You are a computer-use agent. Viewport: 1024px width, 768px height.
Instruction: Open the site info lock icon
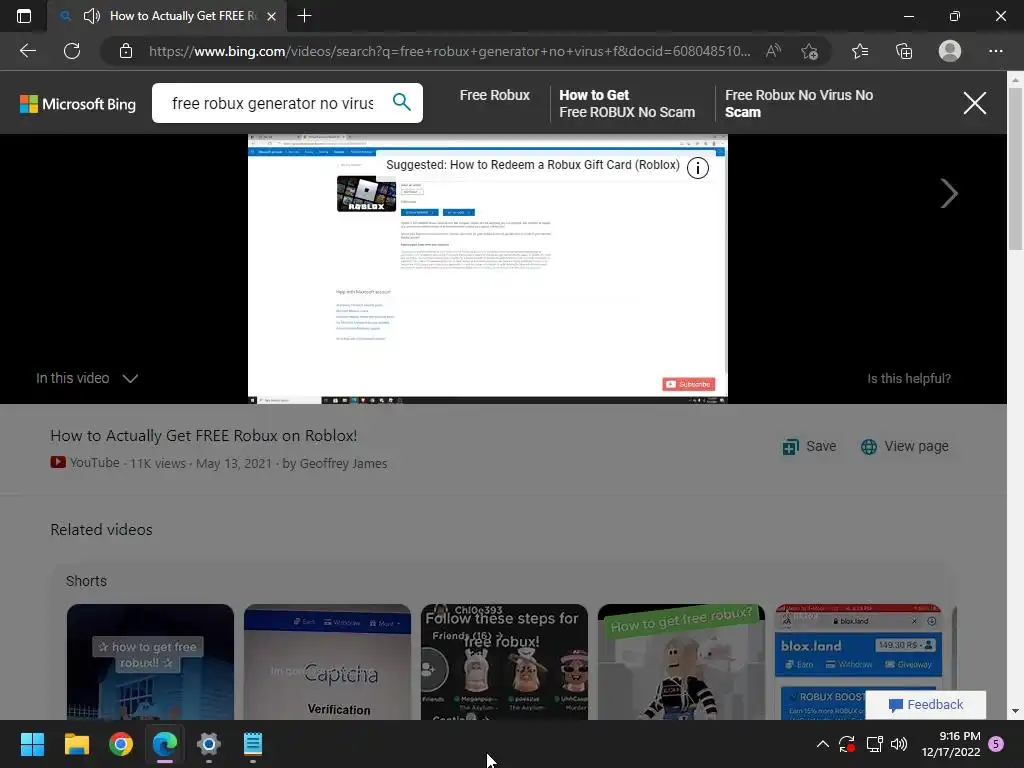point(126,51)
